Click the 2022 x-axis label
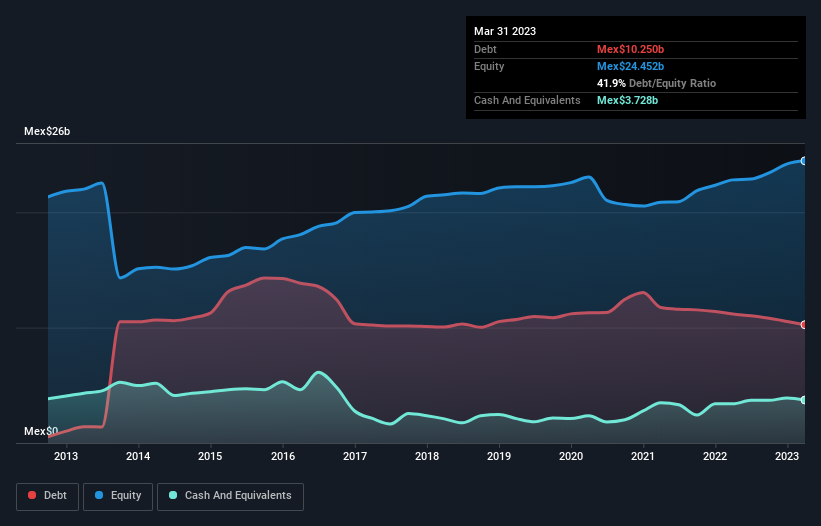This screenshot has height=526, width=821. click(x=715, y=456)
